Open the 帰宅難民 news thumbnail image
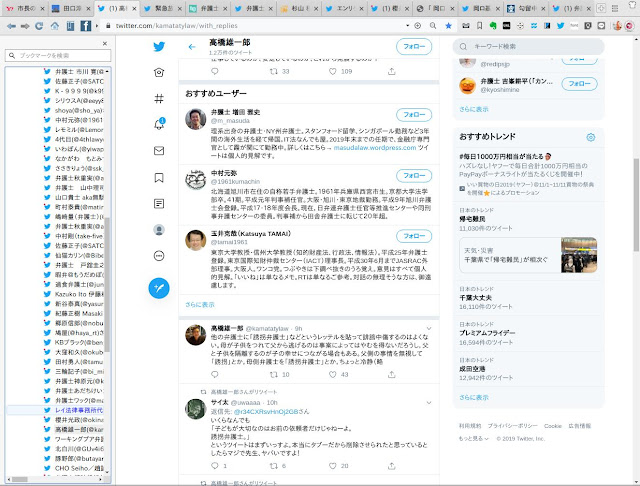The width and height of the screenshot is (640, 486). click(579, 255)
